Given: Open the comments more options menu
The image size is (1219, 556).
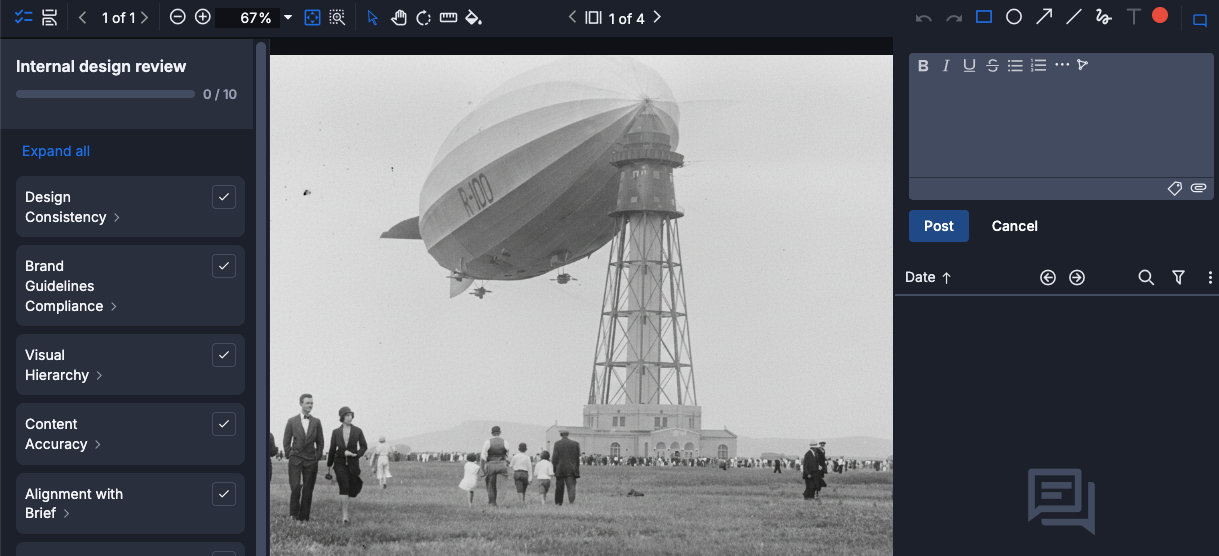Looking at the screenshot, I should (1210, 277).
